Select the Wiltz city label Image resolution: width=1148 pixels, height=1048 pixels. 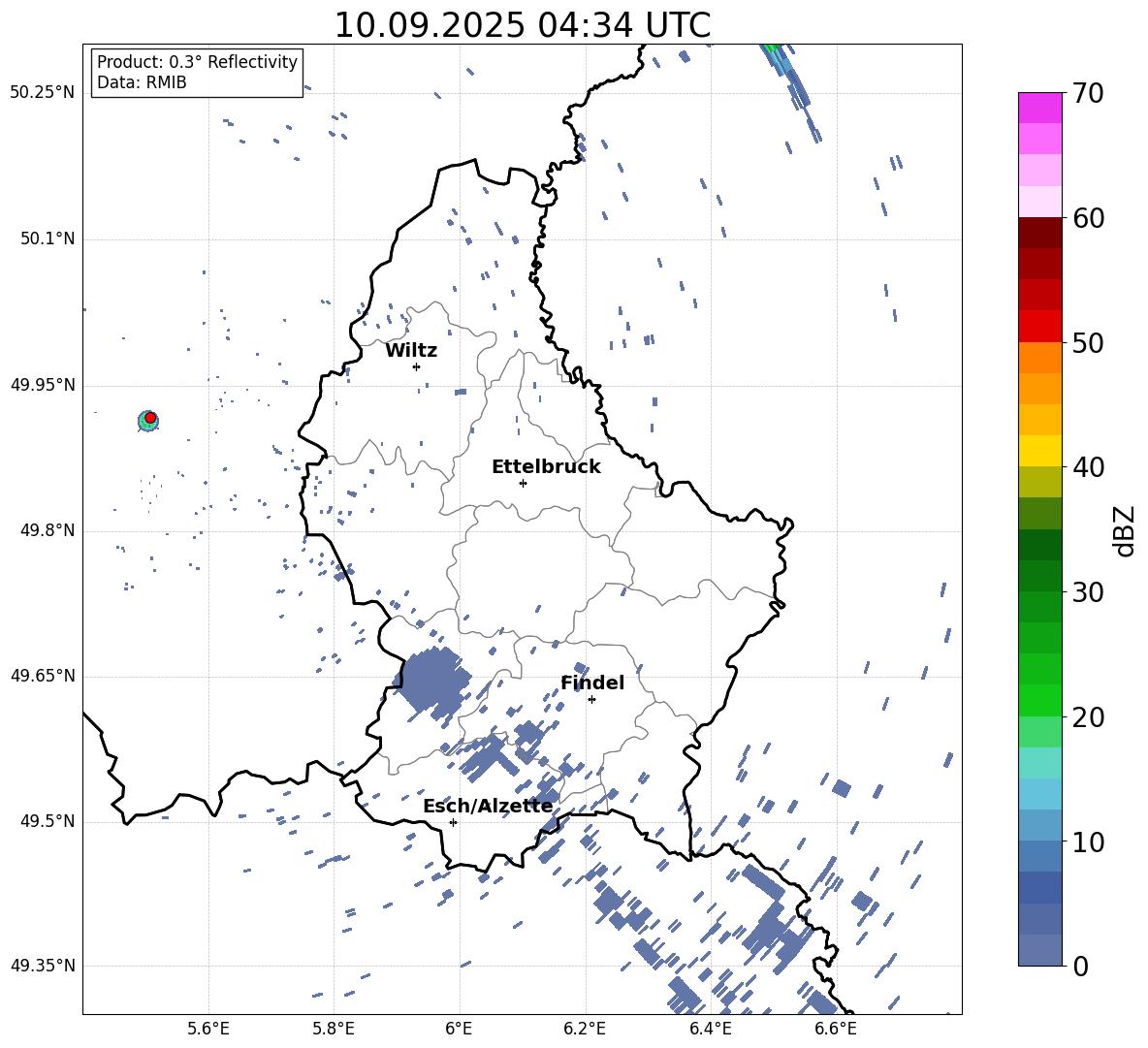tap(411, 351)
